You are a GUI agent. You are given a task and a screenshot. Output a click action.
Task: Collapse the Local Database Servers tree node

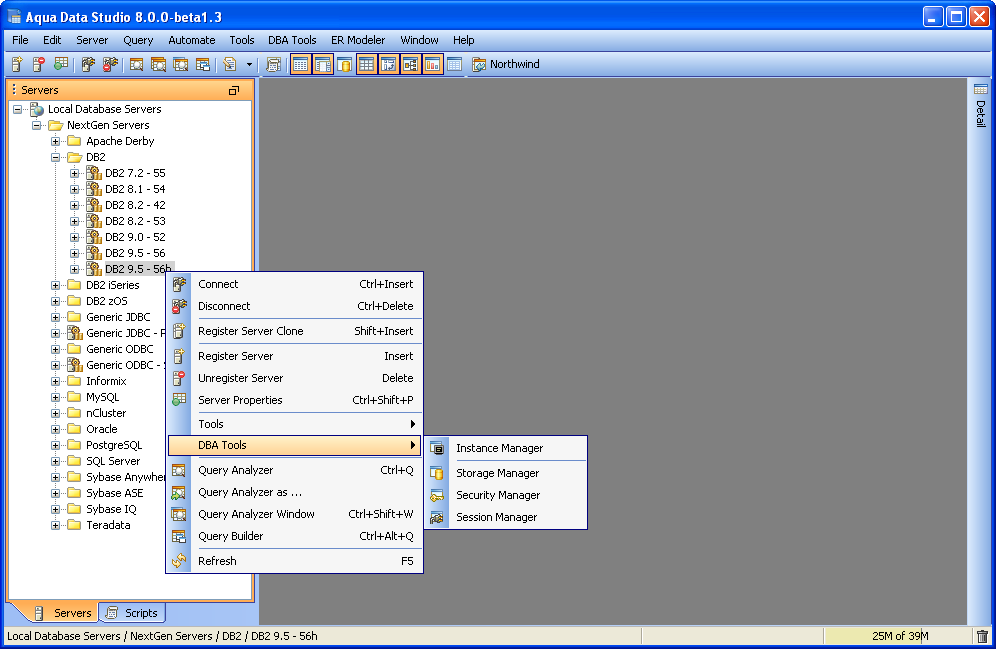point(18,109)
